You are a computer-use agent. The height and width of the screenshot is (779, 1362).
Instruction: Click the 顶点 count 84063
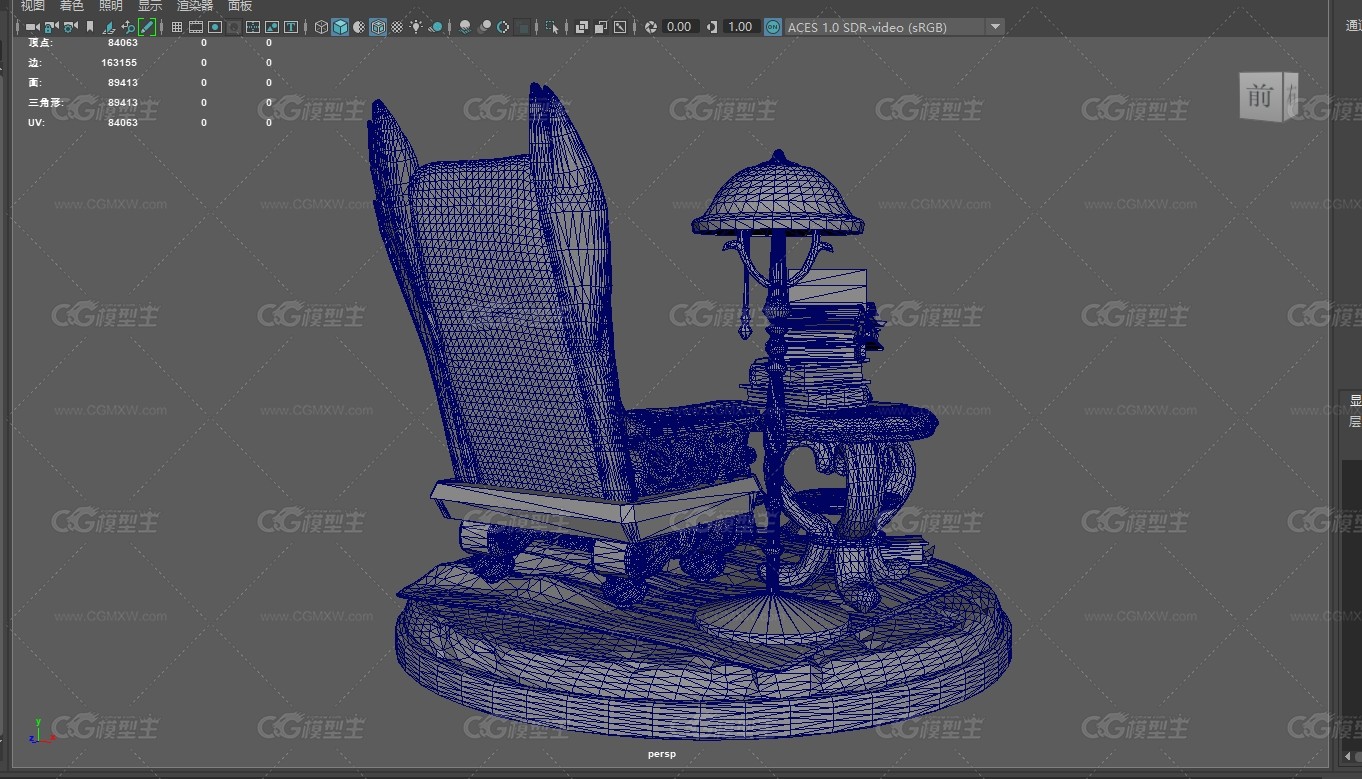click(123, 43)
